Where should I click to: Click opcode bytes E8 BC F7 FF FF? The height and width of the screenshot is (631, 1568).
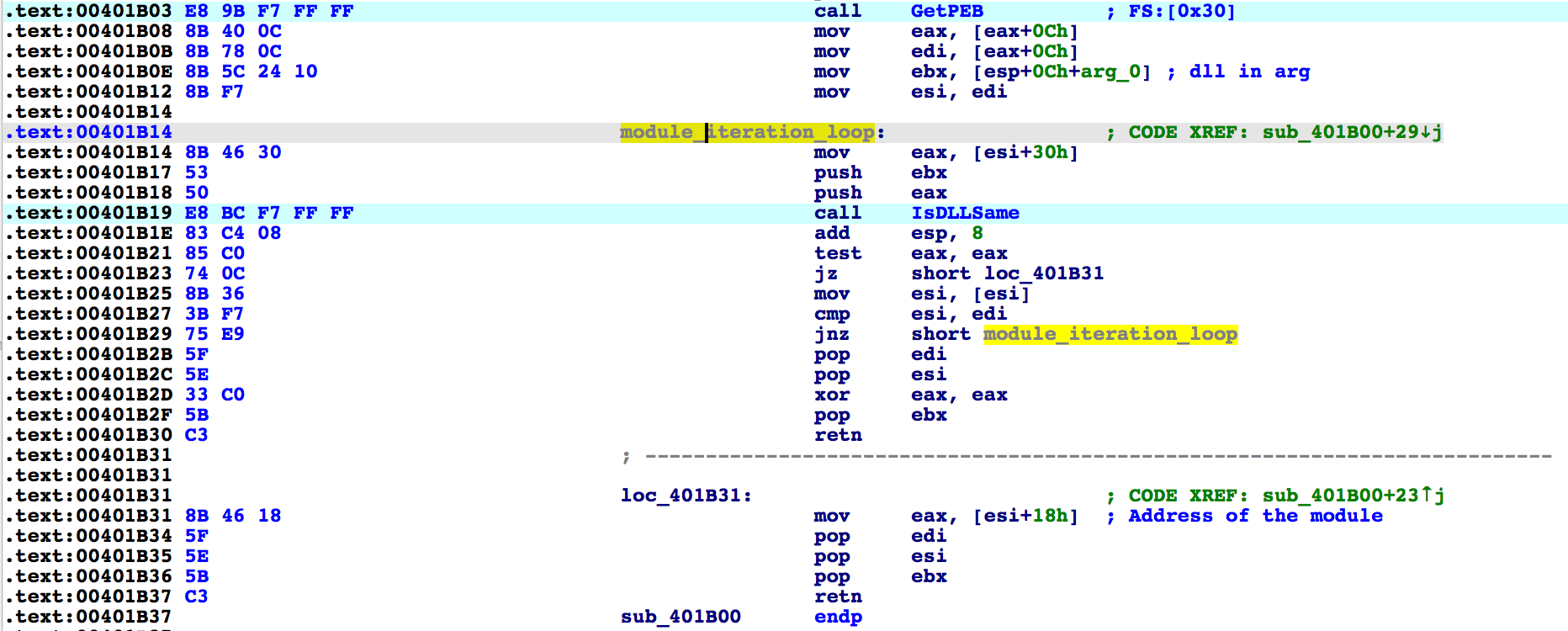(x=268, y=213)
